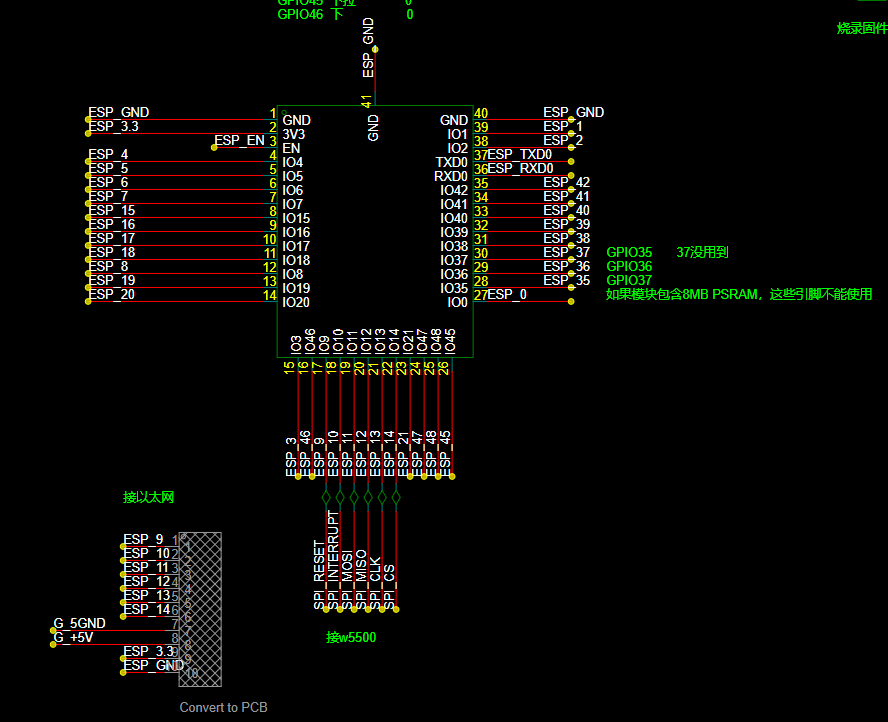888x722 pixels.
Task: Click the SPI_MOSI net label
Action: 347,579
